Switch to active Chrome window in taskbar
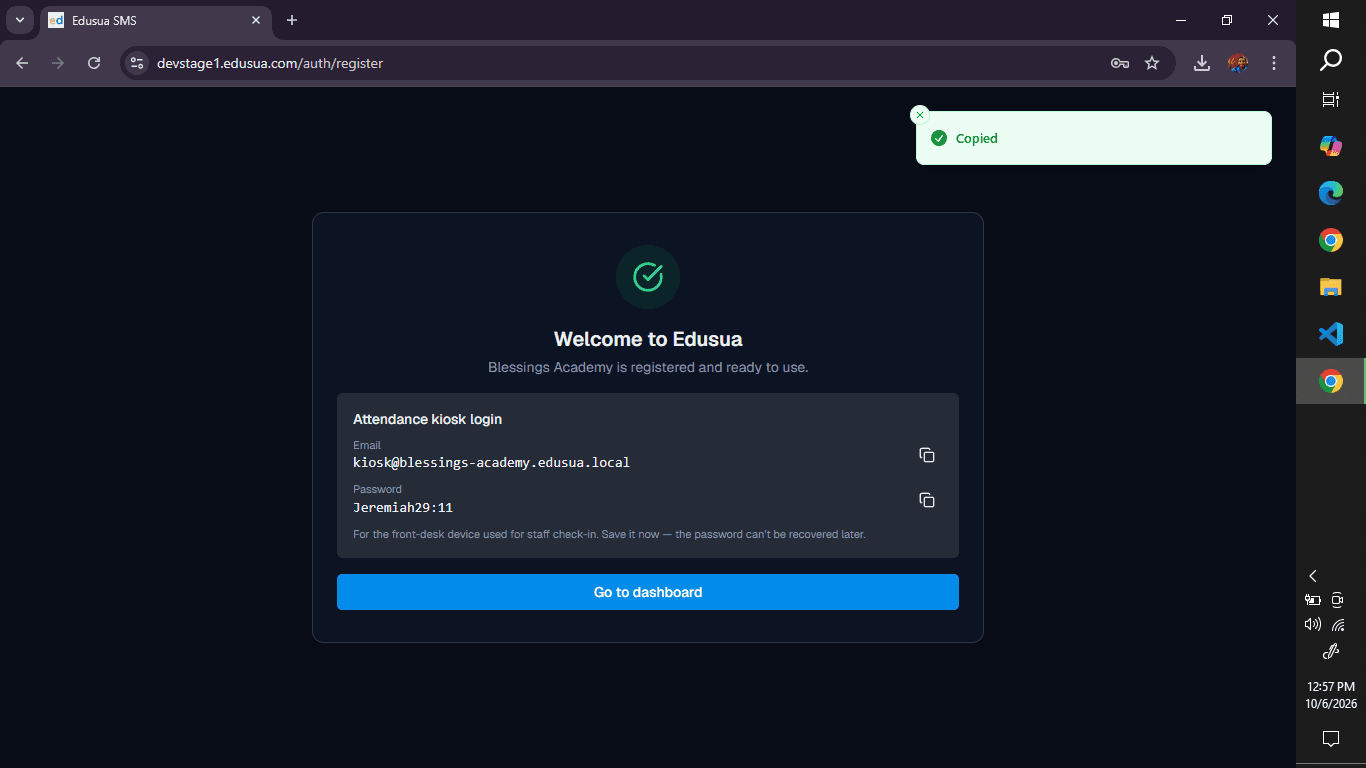Screen dimensions: 1366x768 (x=1331, y=381)
